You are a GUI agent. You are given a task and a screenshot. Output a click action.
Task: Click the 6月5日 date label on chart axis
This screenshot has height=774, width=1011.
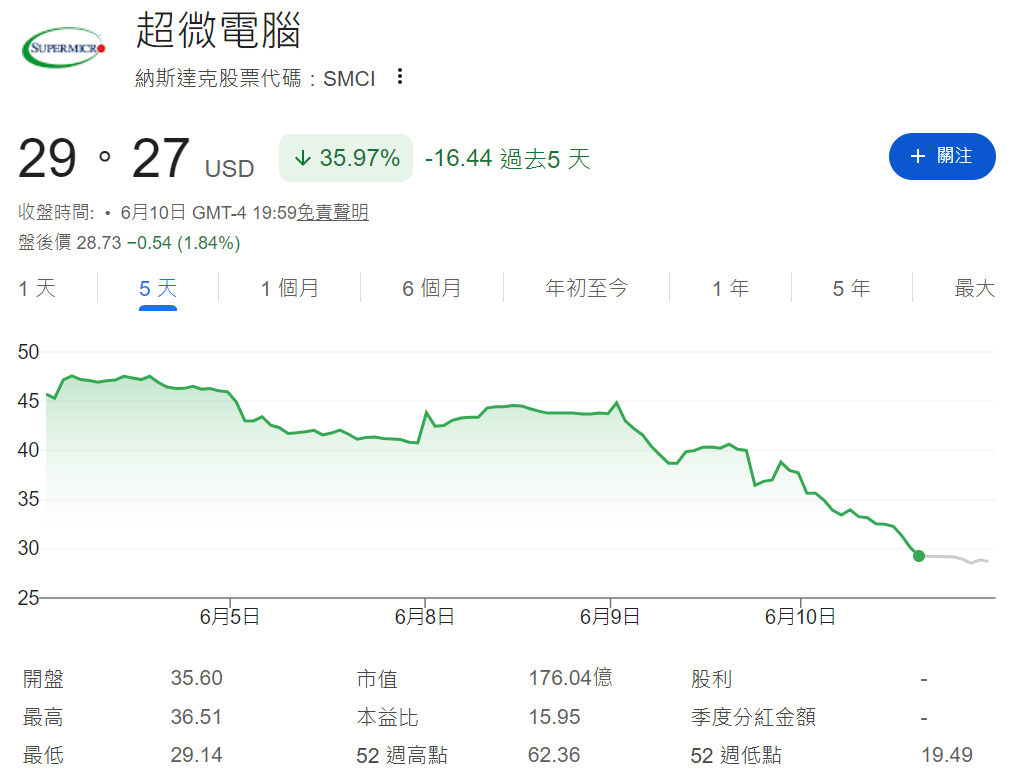pos(230,617)
